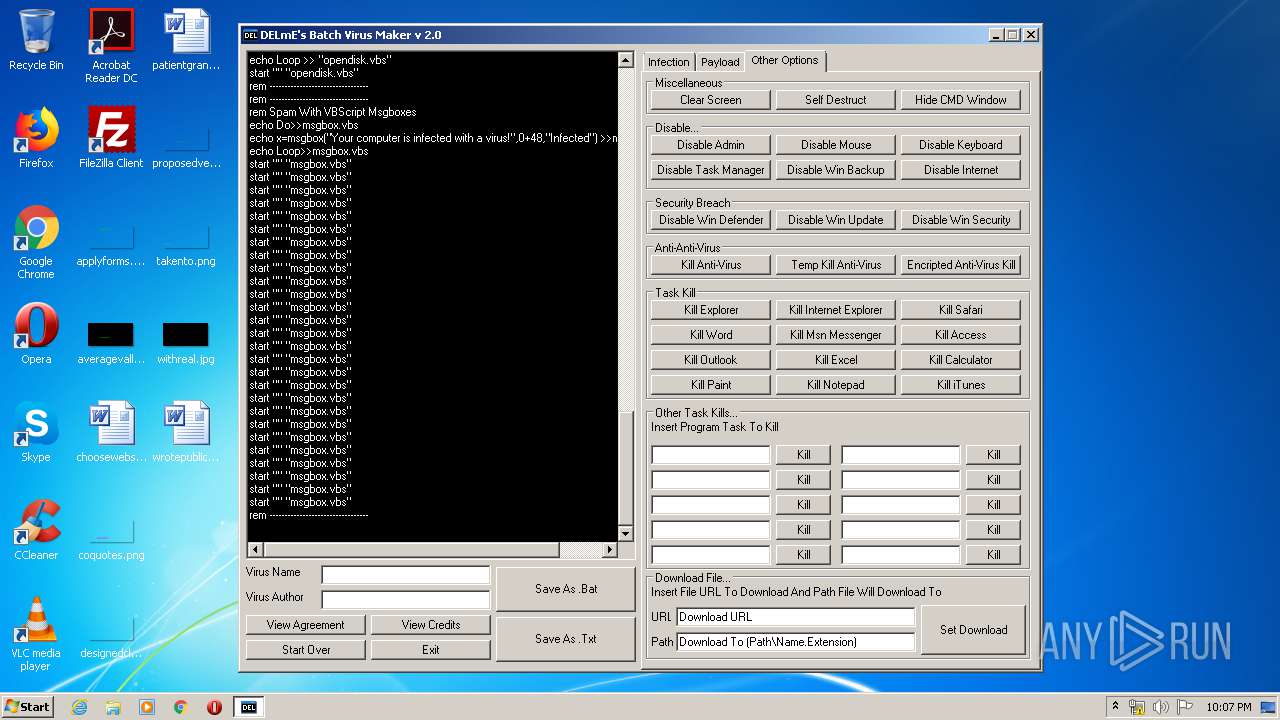Screen dimensions: 1280x720
Task: Switch to the Payload tab
Action: (x=720, y=62)
